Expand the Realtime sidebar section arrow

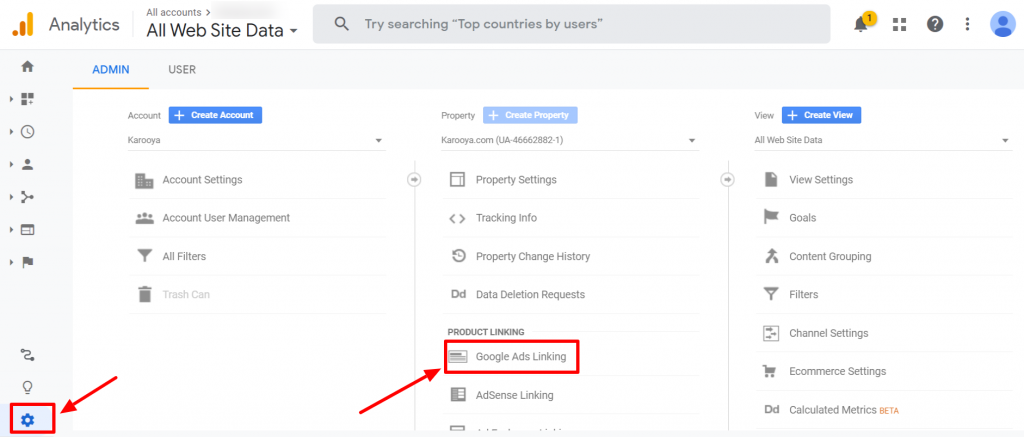coord(11,132)
